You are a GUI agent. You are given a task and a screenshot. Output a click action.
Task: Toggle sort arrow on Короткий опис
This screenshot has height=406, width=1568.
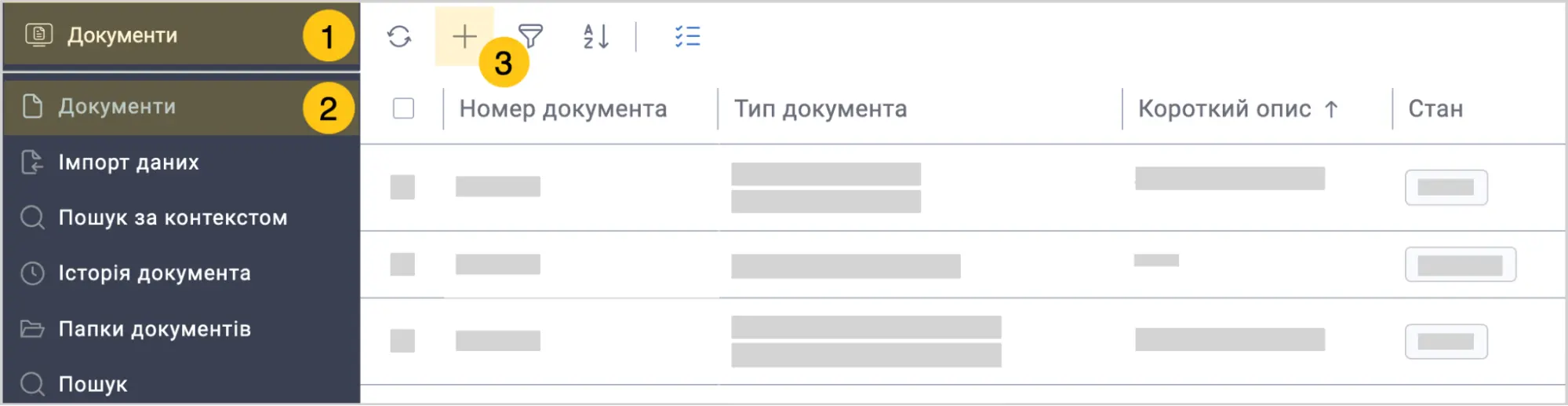[x=1331, y=109]
